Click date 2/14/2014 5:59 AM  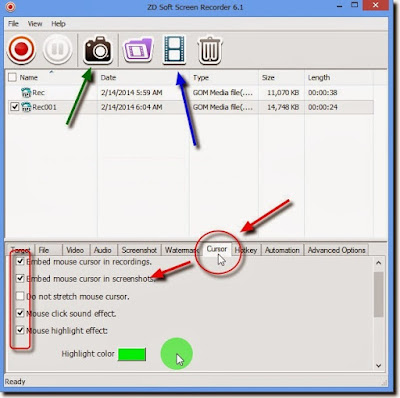point(132,92)
